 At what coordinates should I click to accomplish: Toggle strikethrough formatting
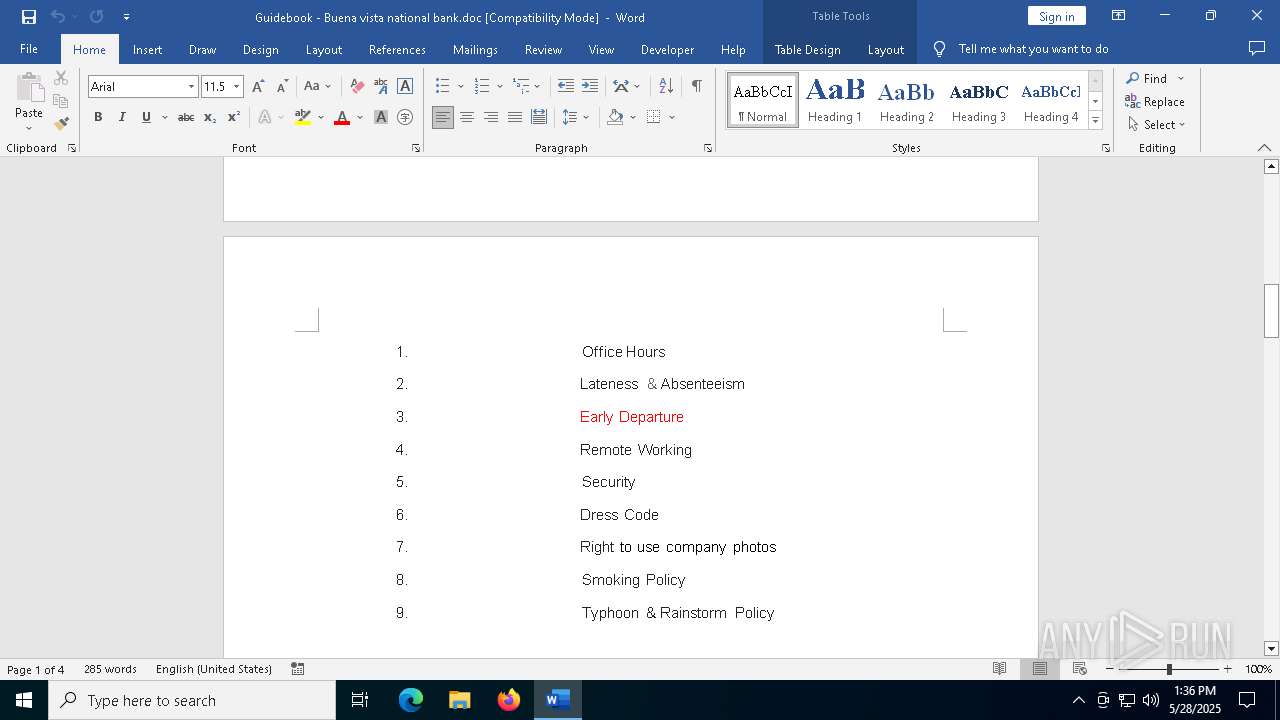186,117
